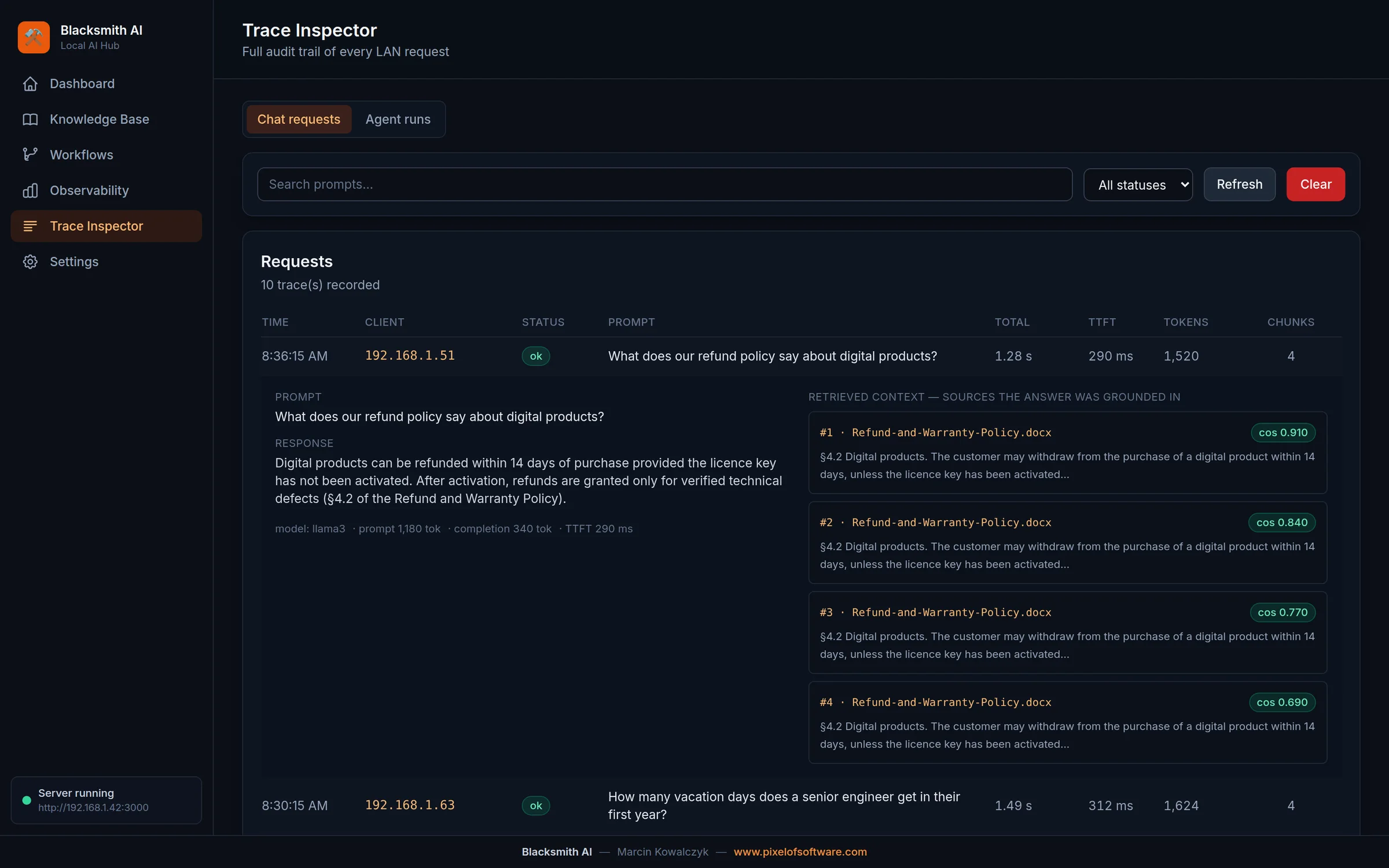Viewport: 1389px width, 868px height.
Task: Expand the 8:30:15 AM vacation days trace row
Action: coord(801,806)
